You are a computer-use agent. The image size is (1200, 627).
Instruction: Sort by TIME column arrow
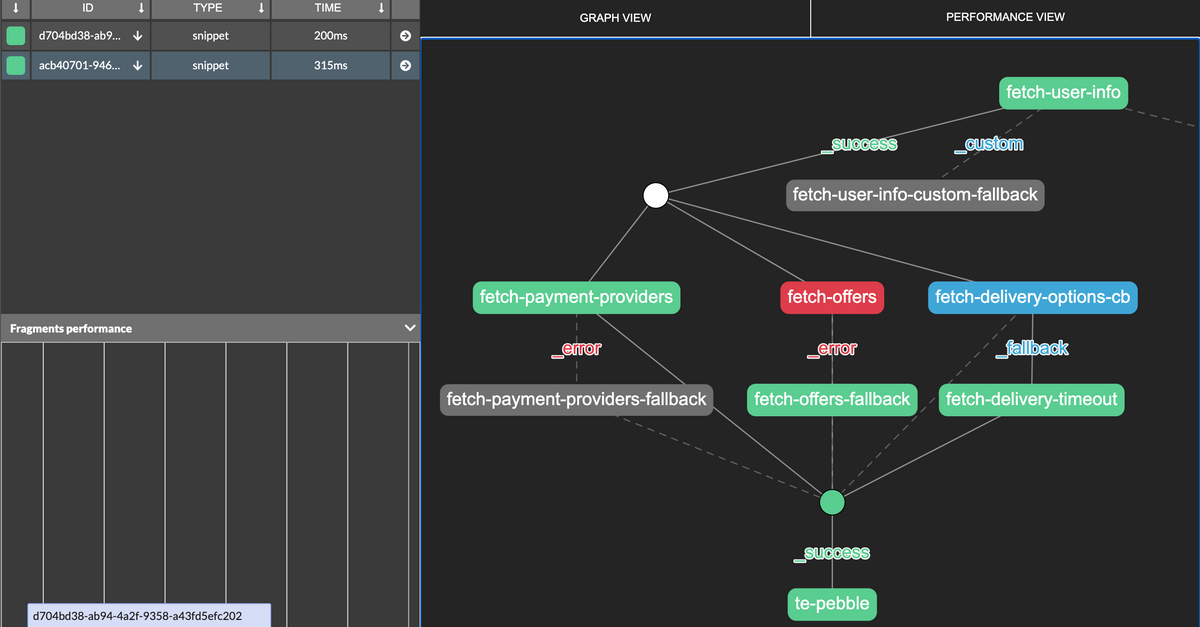coord(382,8)
